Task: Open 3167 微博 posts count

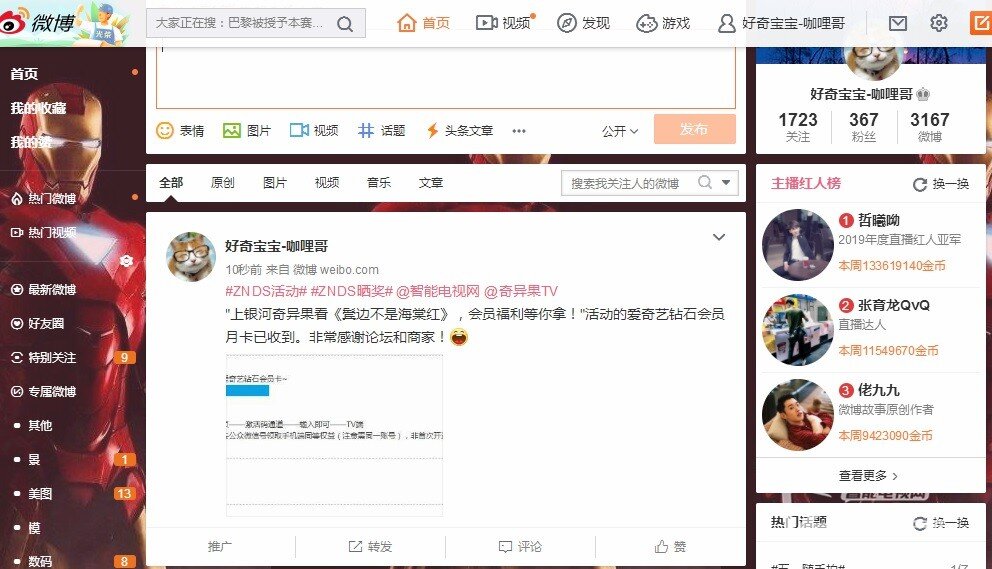Action: [929, 127]
